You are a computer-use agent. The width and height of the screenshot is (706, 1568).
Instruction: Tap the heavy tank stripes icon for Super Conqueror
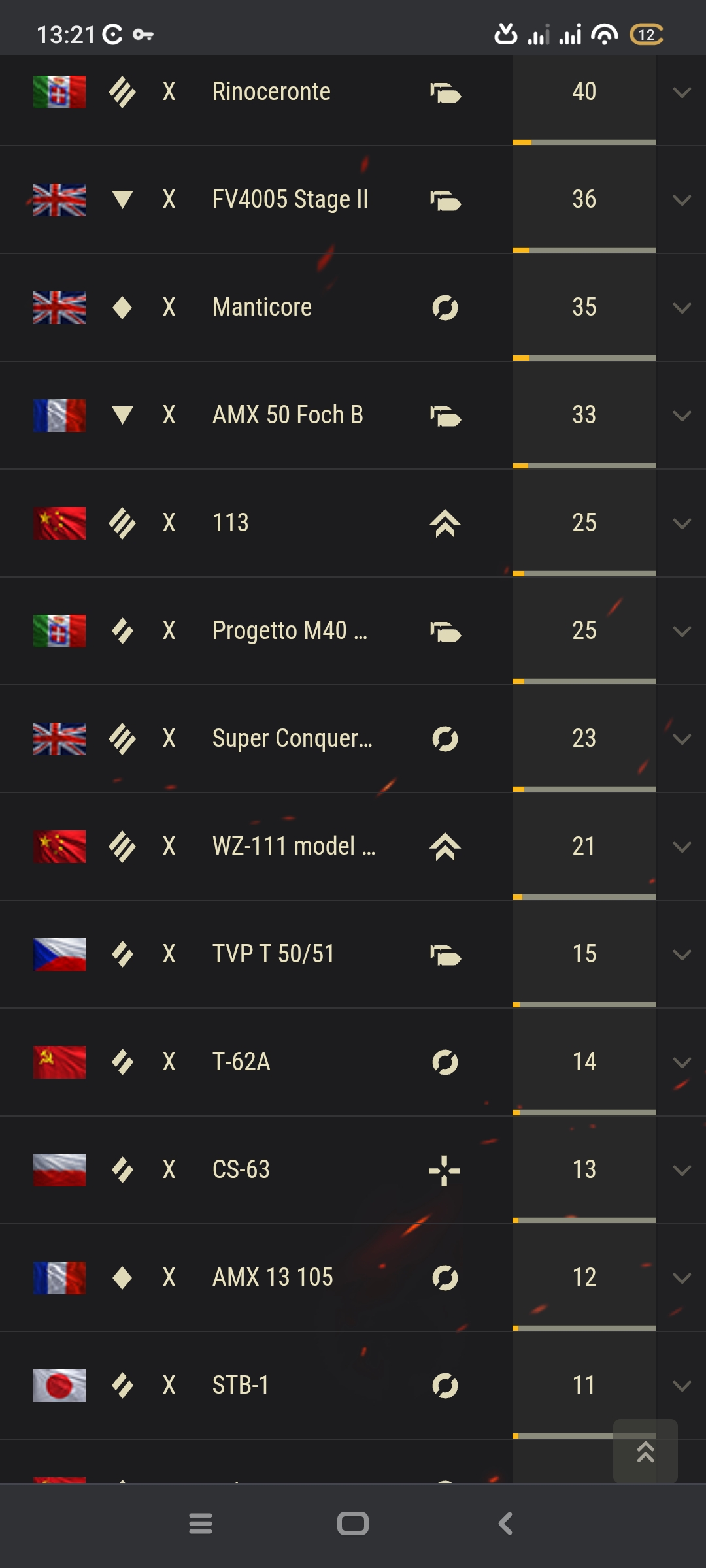pos(122,739)
